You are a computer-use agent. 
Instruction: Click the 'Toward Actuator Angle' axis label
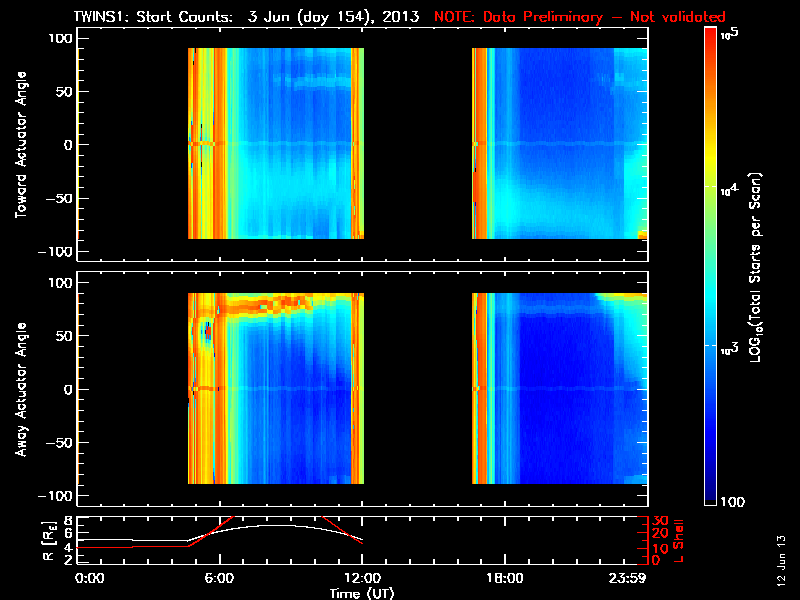point(20,144)
